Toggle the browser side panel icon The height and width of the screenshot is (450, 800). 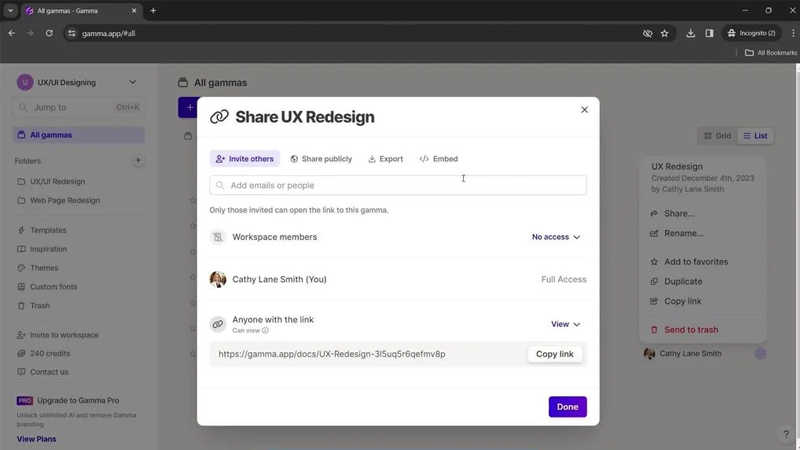(x=709, y=33)
